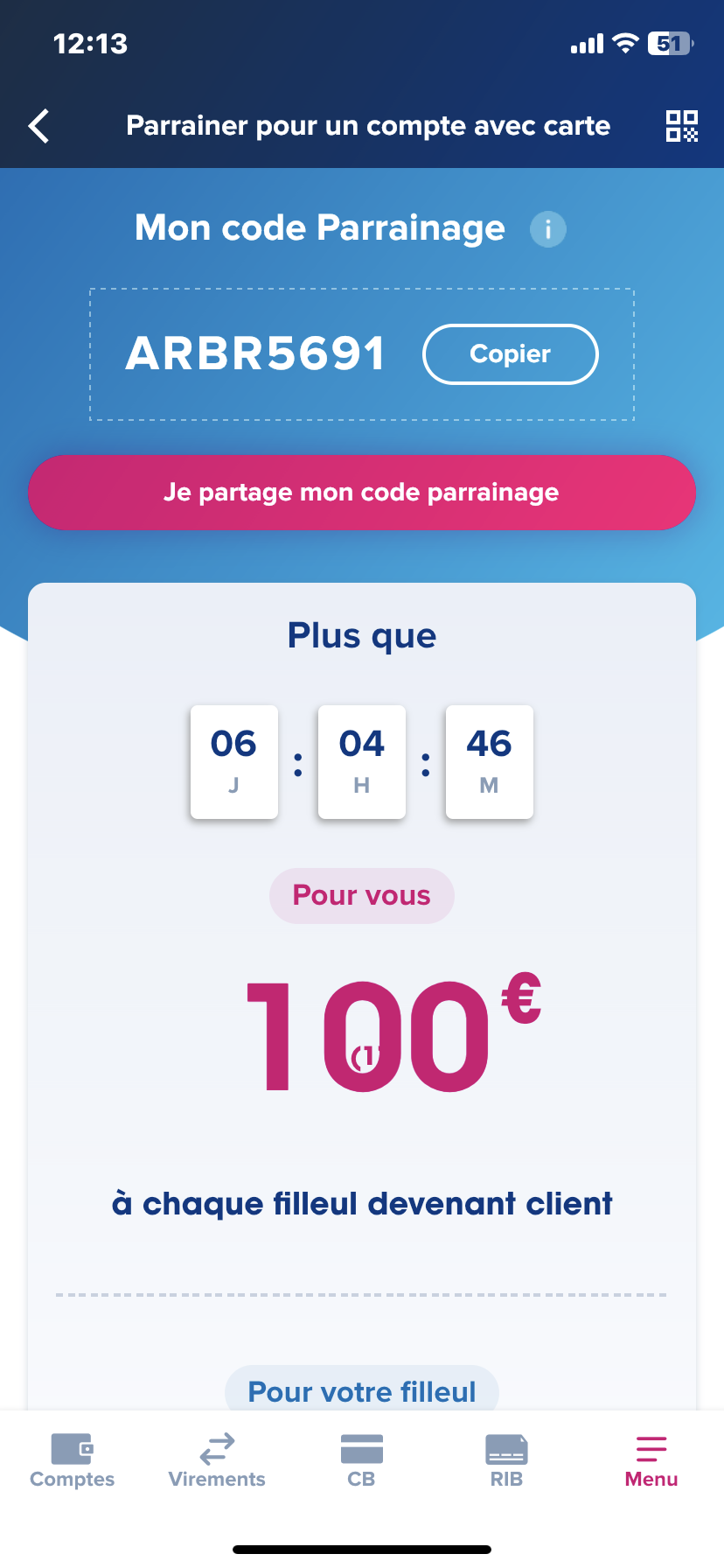Screen dimensions: 724x1568
Task: Tap the ARBR5691 referral code text
Action: click(255, 354)
